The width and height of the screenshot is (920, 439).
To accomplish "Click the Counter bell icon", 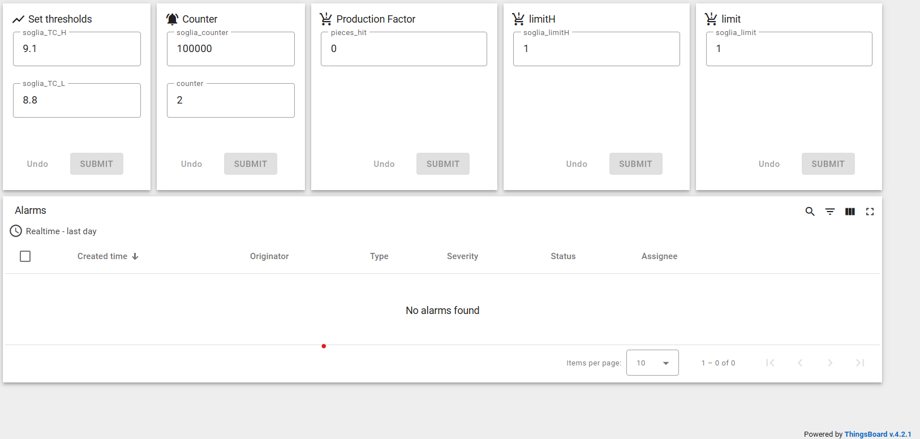I will tap(172, 19).
